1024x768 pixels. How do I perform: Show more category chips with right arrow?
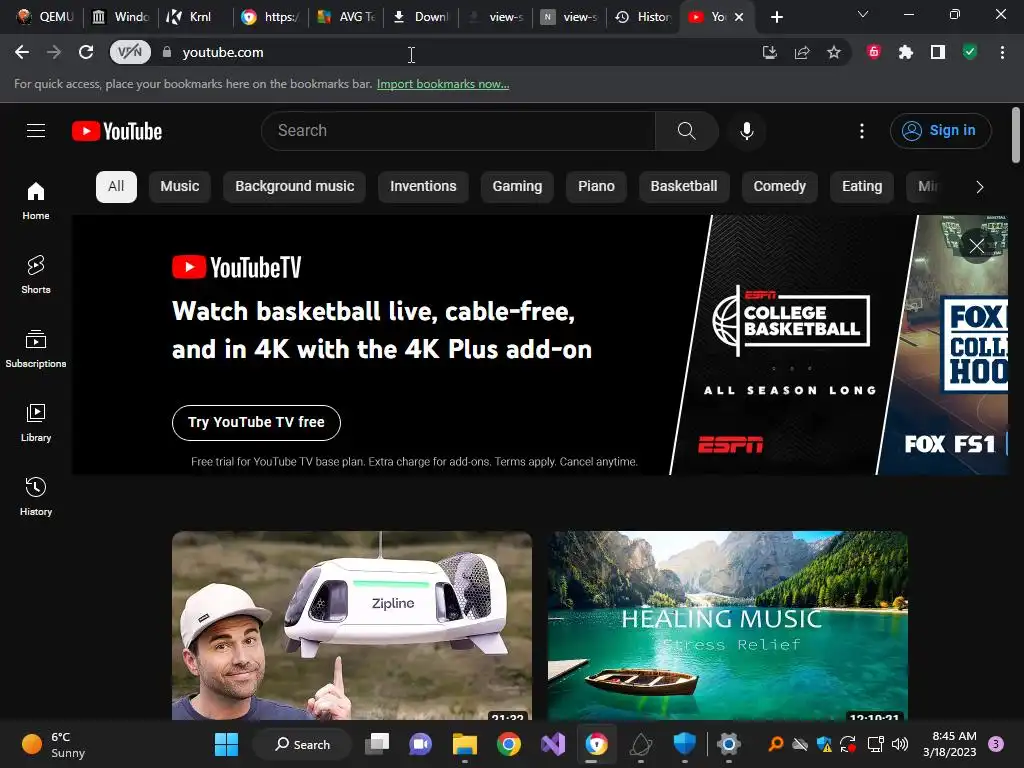pyautogui.click(x=979, y=187)
